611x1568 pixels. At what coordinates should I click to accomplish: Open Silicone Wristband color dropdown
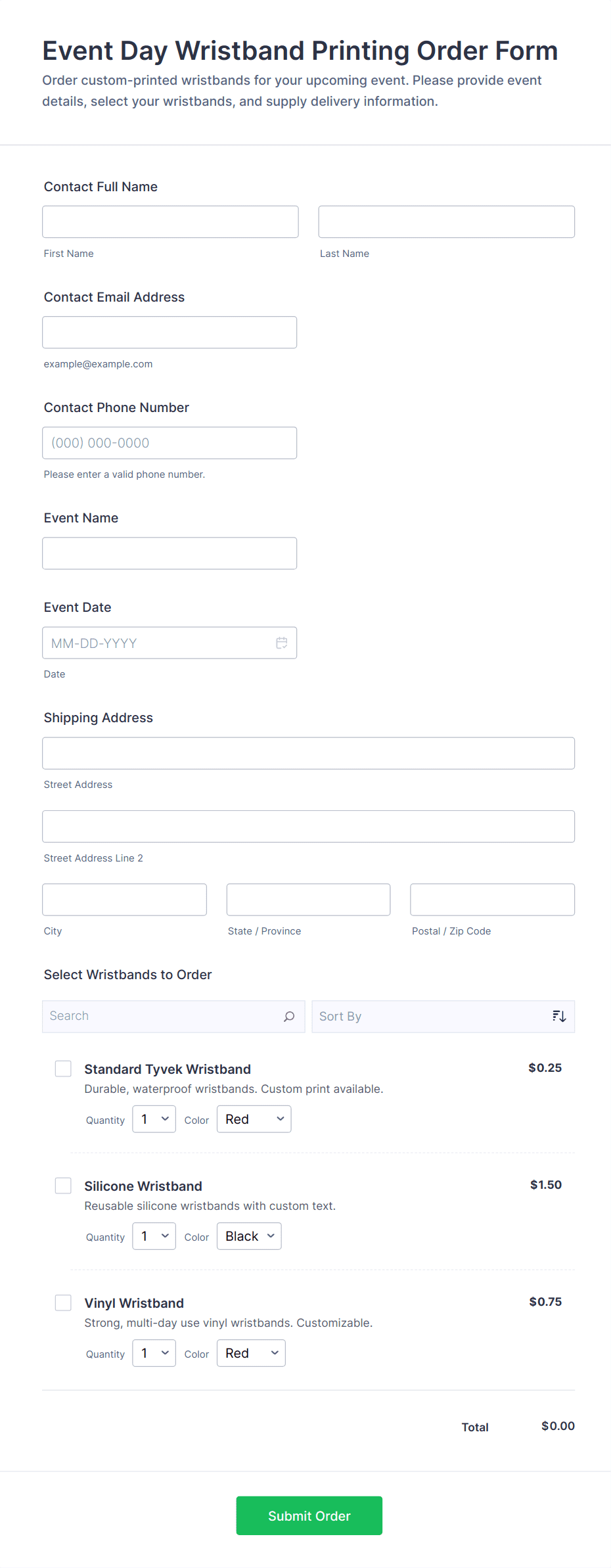pos(249,1236)
